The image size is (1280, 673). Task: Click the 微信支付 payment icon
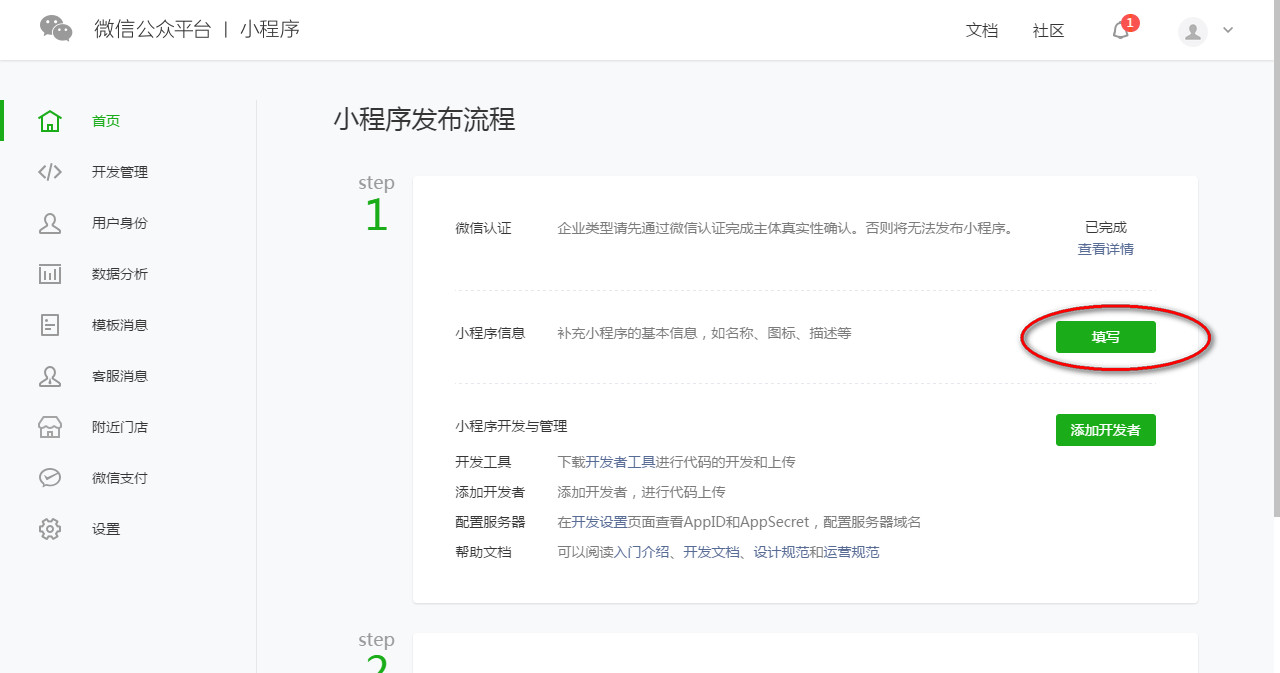50,478
